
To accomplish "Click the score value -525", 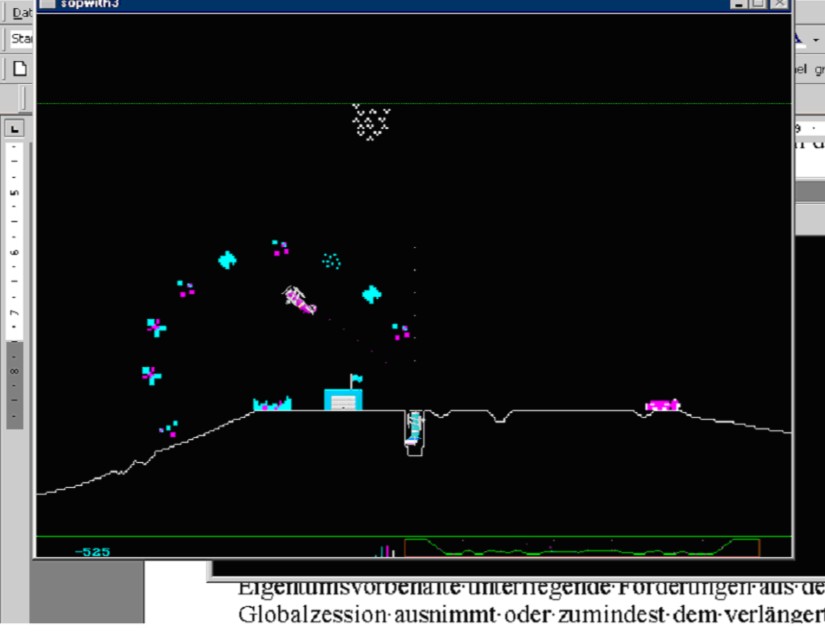I will 93,552.
